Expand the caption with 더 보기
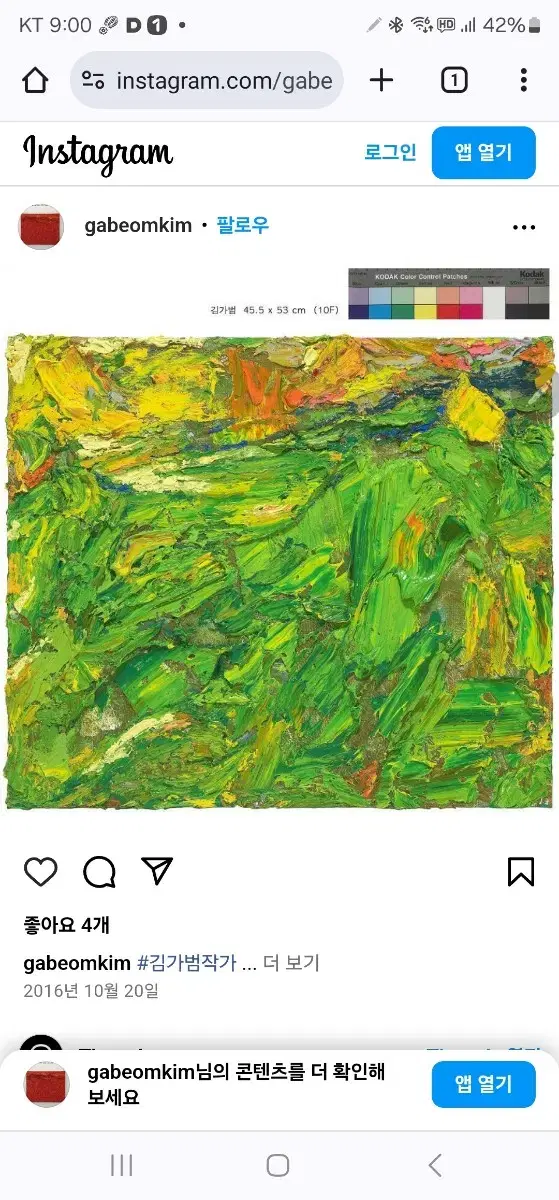Viewport: 559px width, 1200px height. 291,963
